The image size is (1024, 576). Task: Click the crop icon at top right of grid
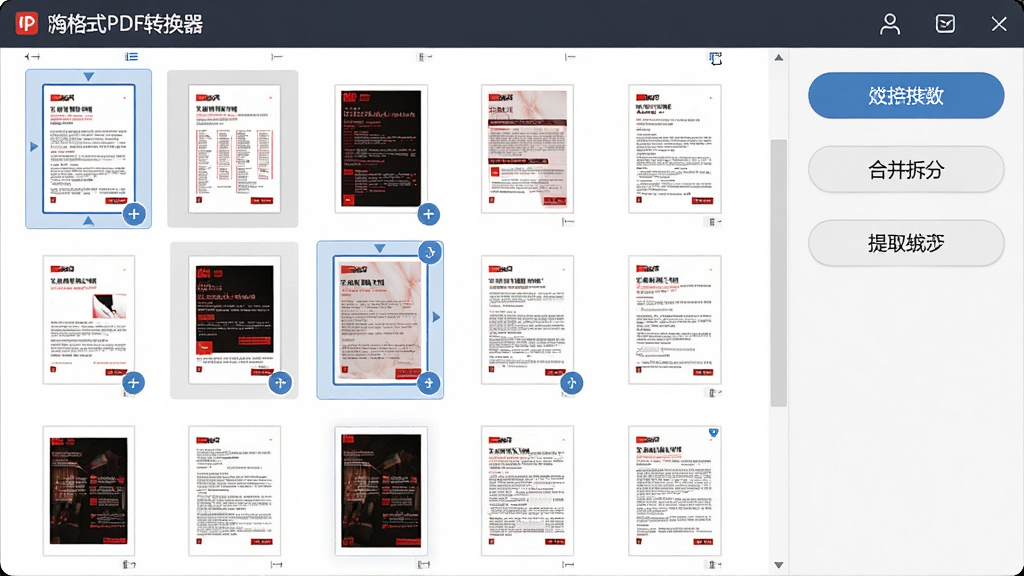tap(715, 58)
